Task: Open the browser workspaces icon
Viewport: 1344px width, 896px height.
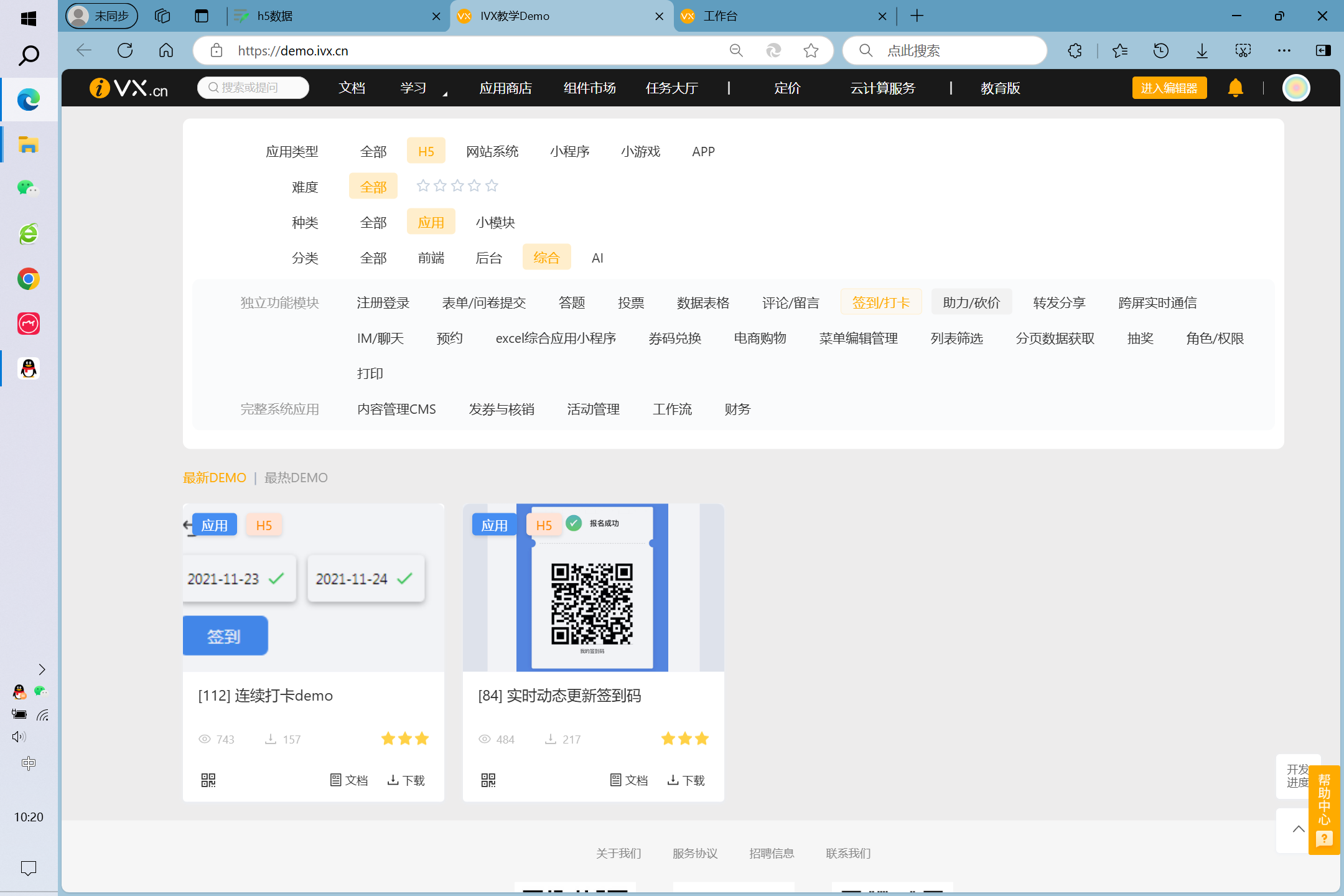Action: tap(162, 16)
